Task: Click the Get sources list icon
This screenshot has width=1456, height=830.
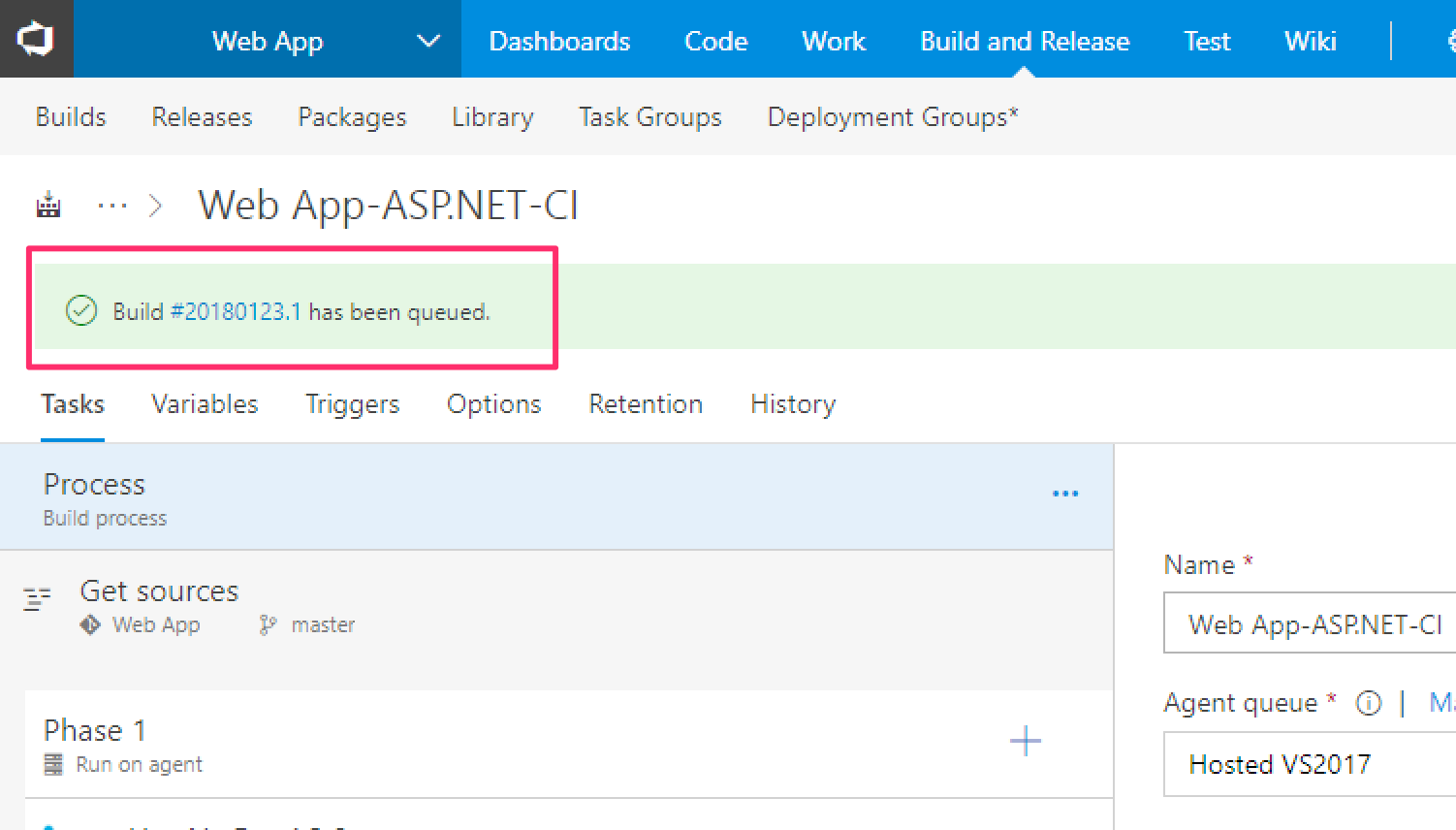Action: pos(37,599)
